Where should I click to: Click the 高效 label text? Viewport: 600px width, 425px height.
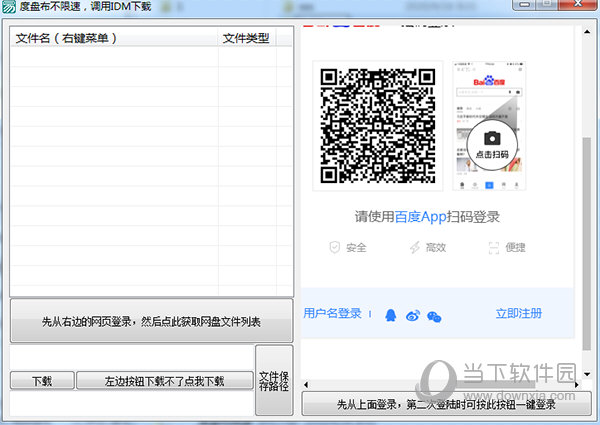[436, 248]
